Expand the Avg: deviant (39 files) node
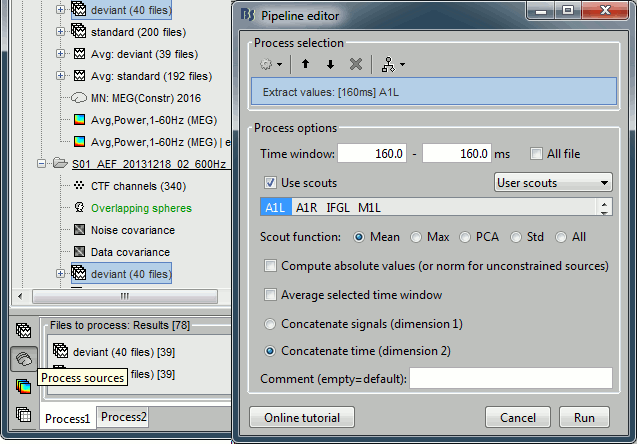 click(x=61, y=53)
